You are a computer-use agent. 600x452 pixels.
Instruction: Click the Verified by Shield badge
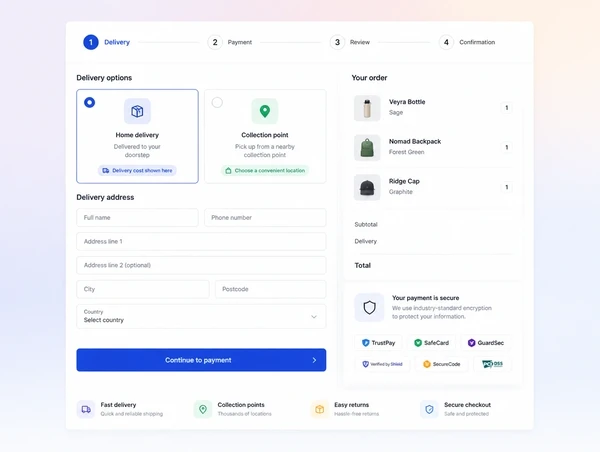tap(382, 364)
